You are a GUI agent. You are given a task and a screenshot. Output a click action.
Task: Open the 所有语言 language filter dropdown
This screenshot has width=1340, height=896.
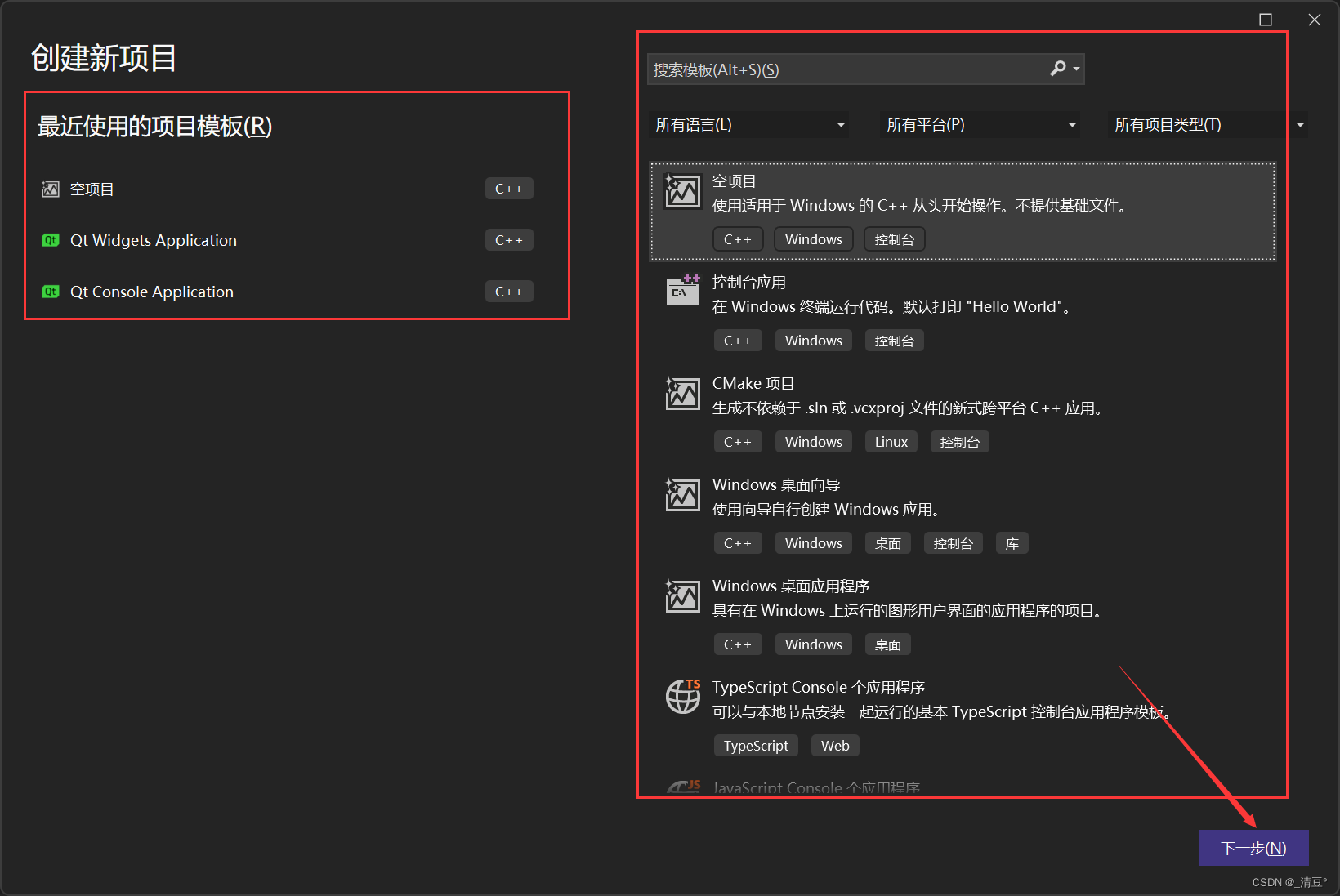[x=748, y=125]
